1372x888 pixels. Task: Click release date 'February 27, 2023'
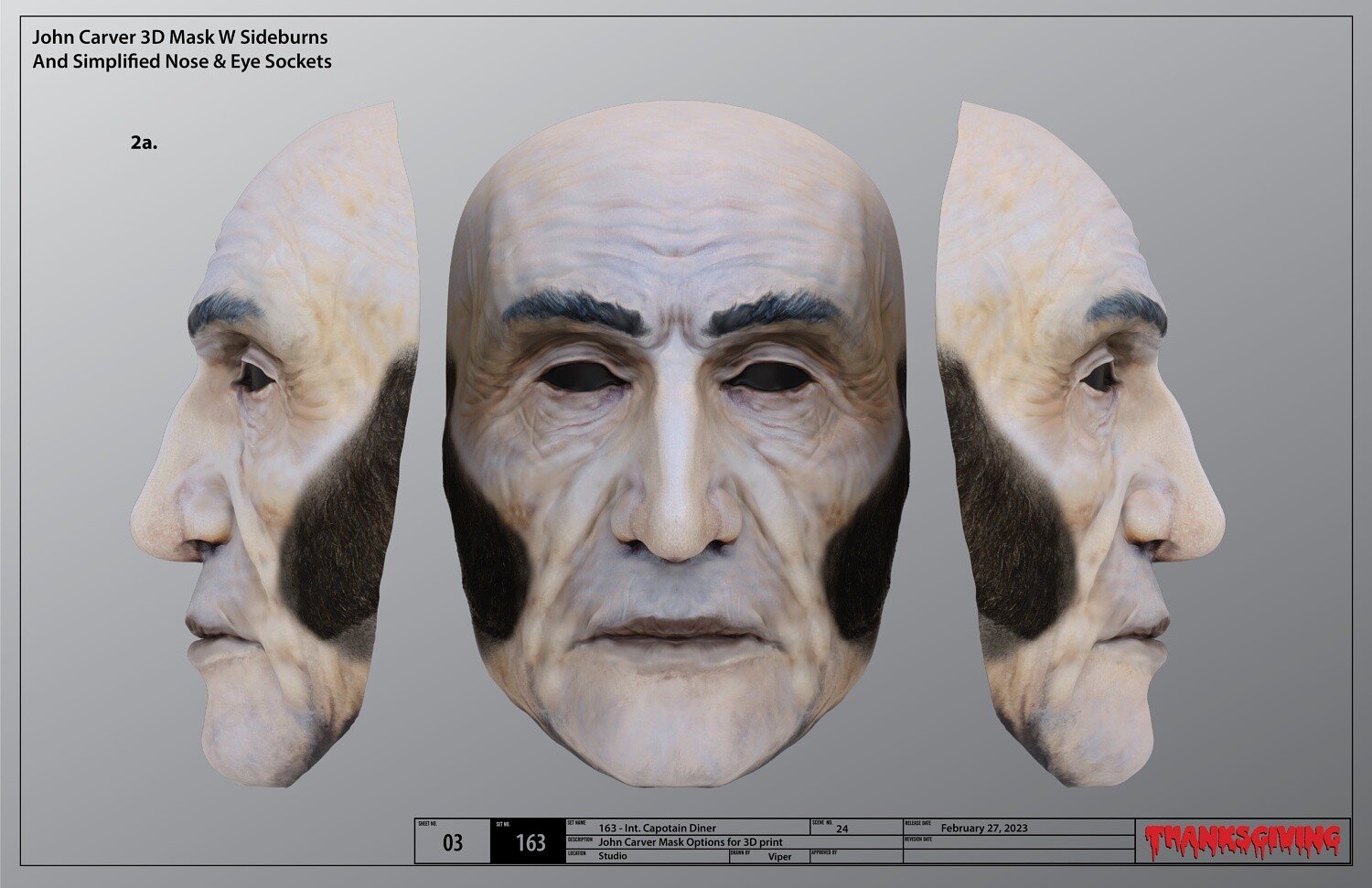point(984,829)
